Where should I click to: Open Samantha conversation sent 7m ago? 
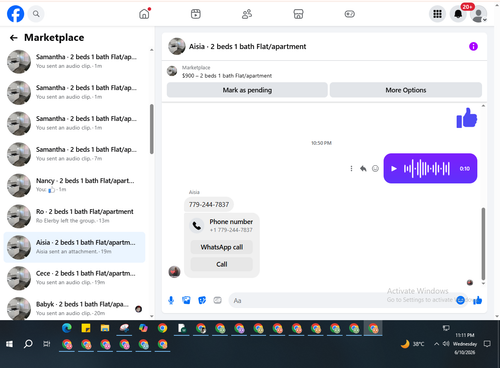[74, 154]
